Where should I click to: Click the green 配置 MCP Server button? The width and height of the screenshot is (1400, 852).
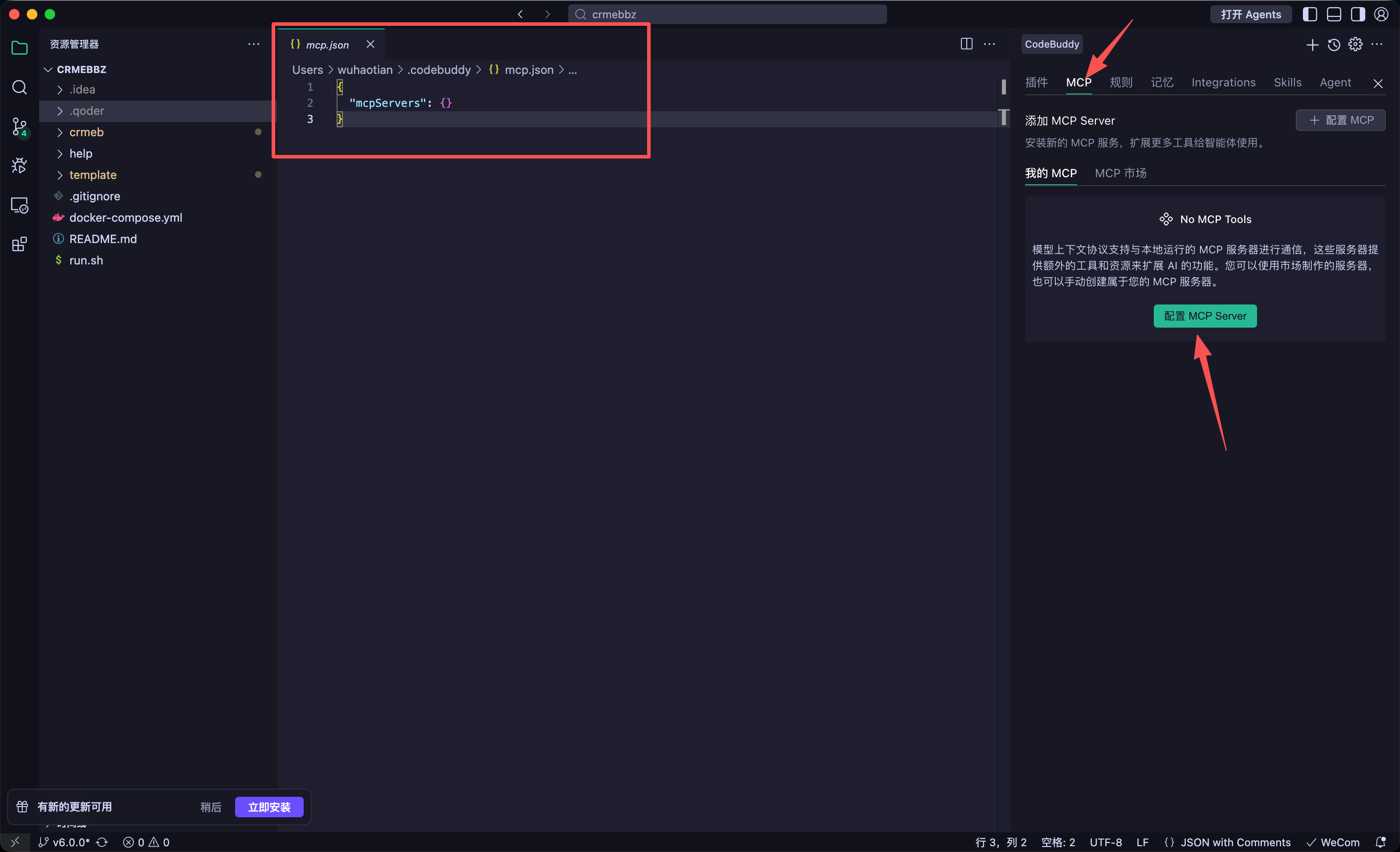[x=1205, y=316]
